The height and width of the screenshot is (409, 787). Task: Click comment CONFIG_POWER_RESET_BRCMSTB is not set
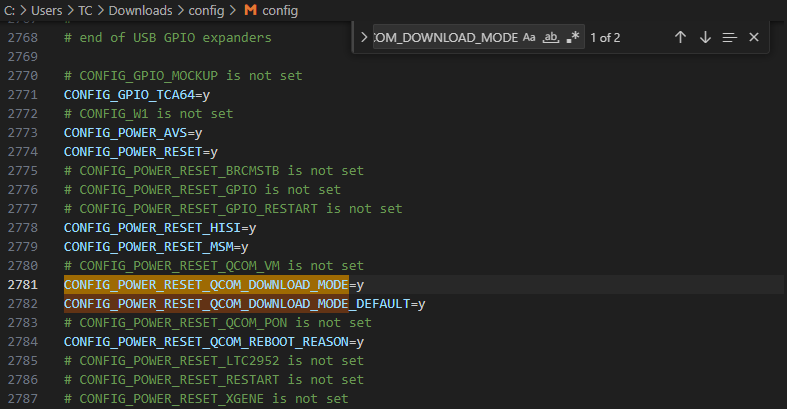point(214,171)
